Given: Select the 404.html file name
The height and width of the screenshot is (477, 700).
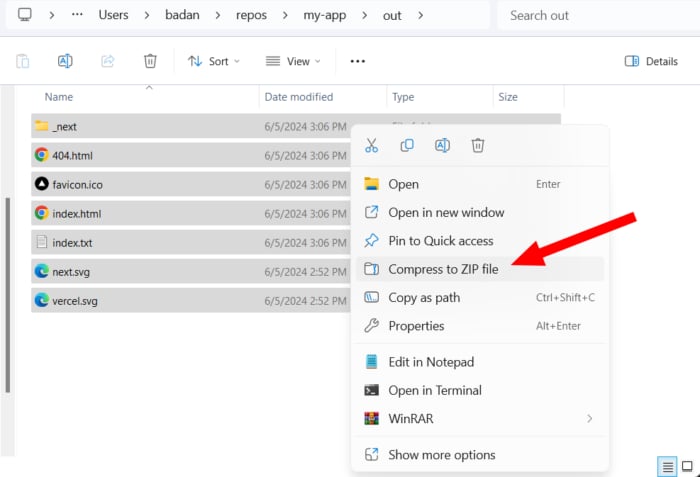Looking at the screenshot, I should tap(72, 155).
